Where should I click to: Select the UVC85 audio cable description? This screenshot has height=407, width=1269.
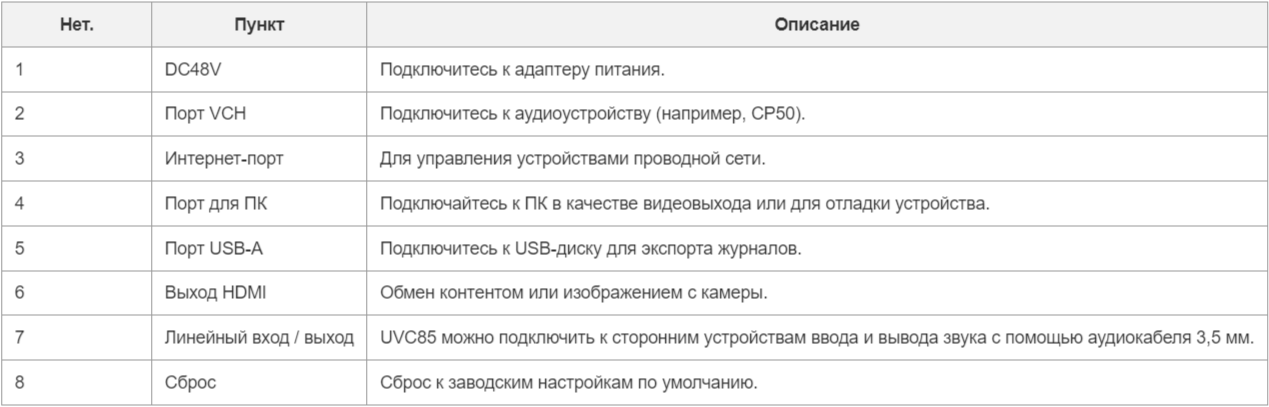(x=816, y=337)
